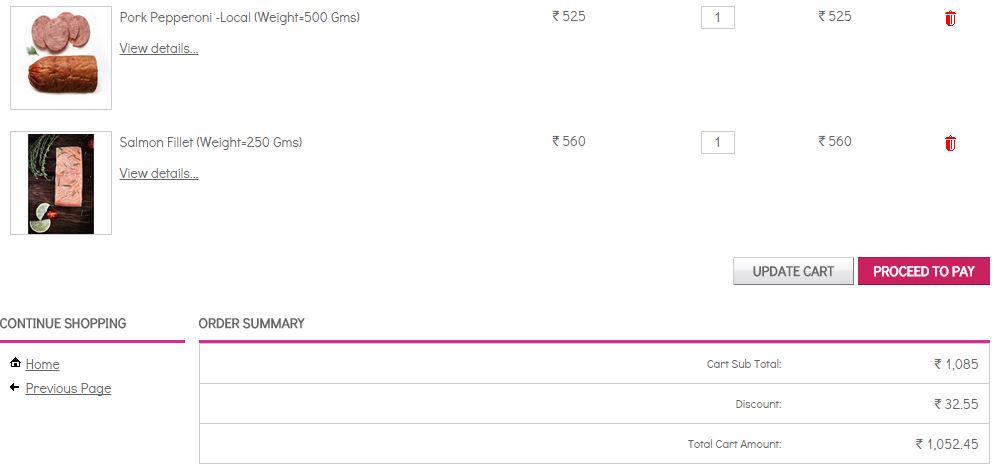Viewport: 995px width, 465px height.
Task: Click the Salmon Fillet quantity field
Action: pyautogui.click(x=718, y=143)
